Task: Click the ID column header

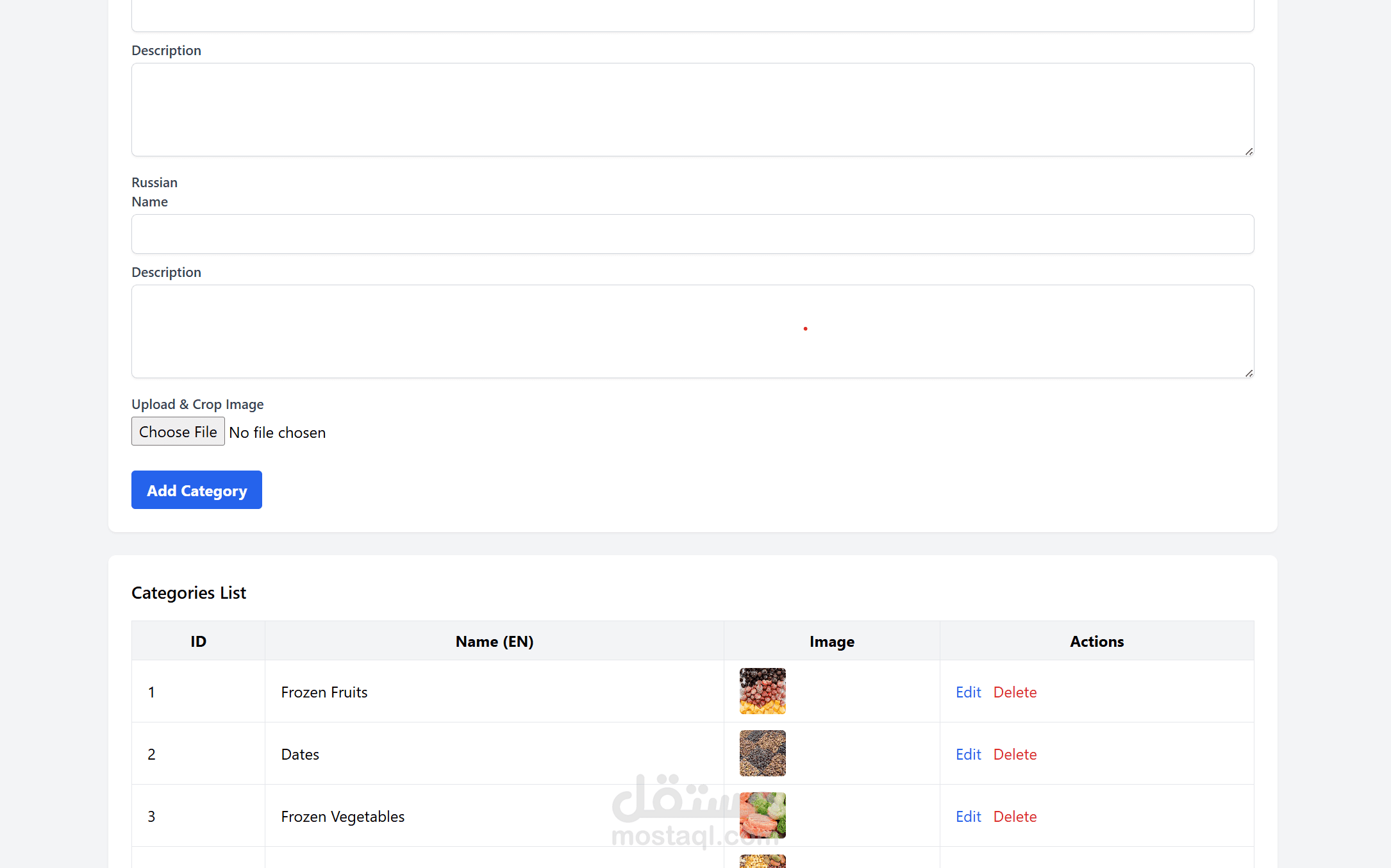Action: click(x=198, y=641)
